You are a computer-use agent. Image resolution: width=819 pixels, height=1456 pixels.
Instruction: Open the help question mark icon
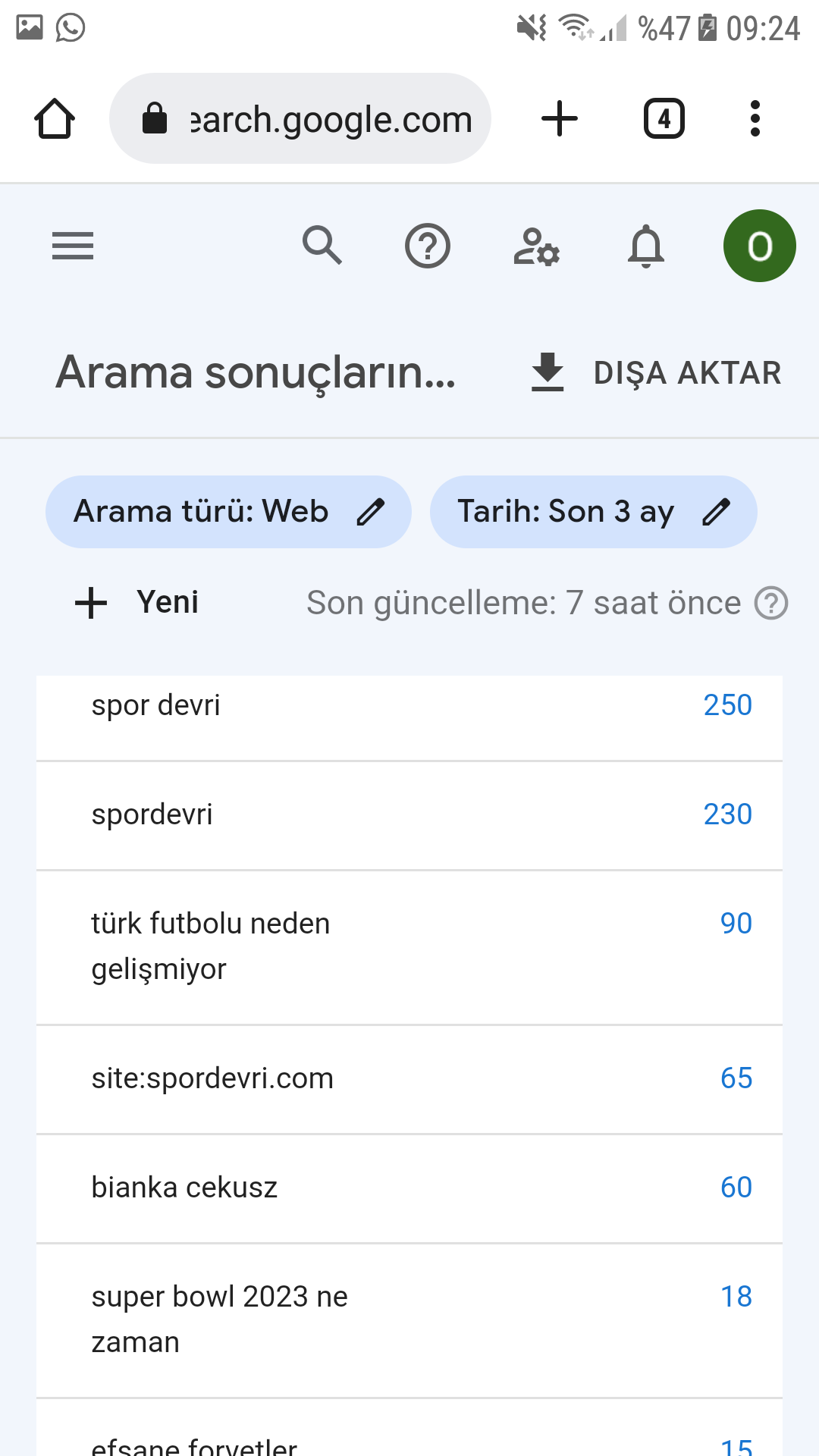click(x=428, y=246)
